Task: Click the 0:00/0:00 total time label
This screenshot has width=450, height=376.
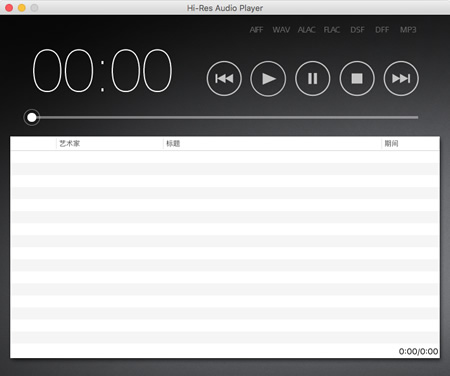Action: click(x=418, y=351)
